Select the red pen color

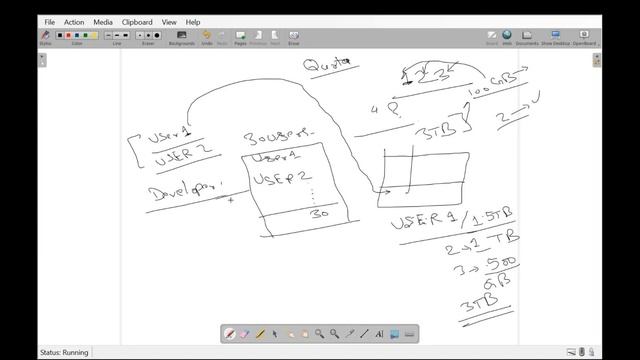coord(69,36)
